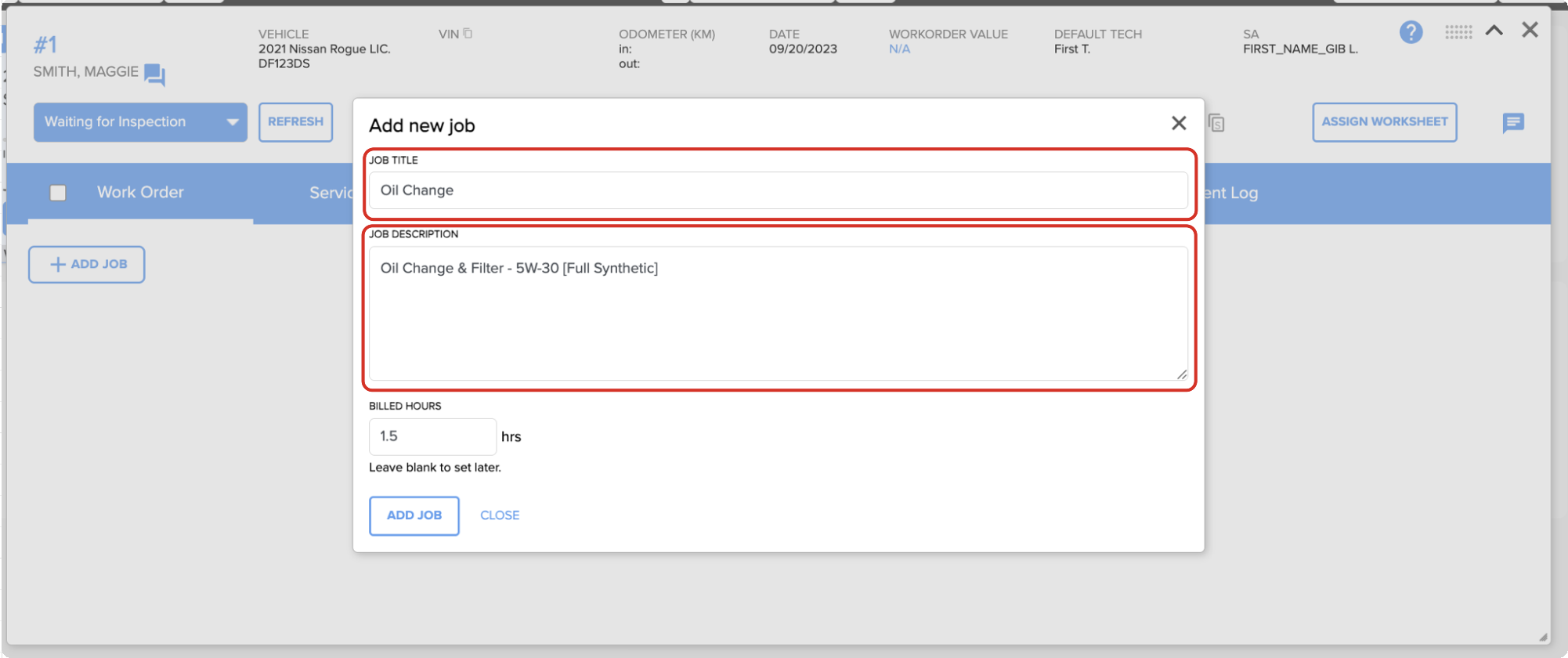Click the ASSIGN WORKSHEET button
The width and height of the screenshot is (1568, 658).
(x=1385, y=122)
